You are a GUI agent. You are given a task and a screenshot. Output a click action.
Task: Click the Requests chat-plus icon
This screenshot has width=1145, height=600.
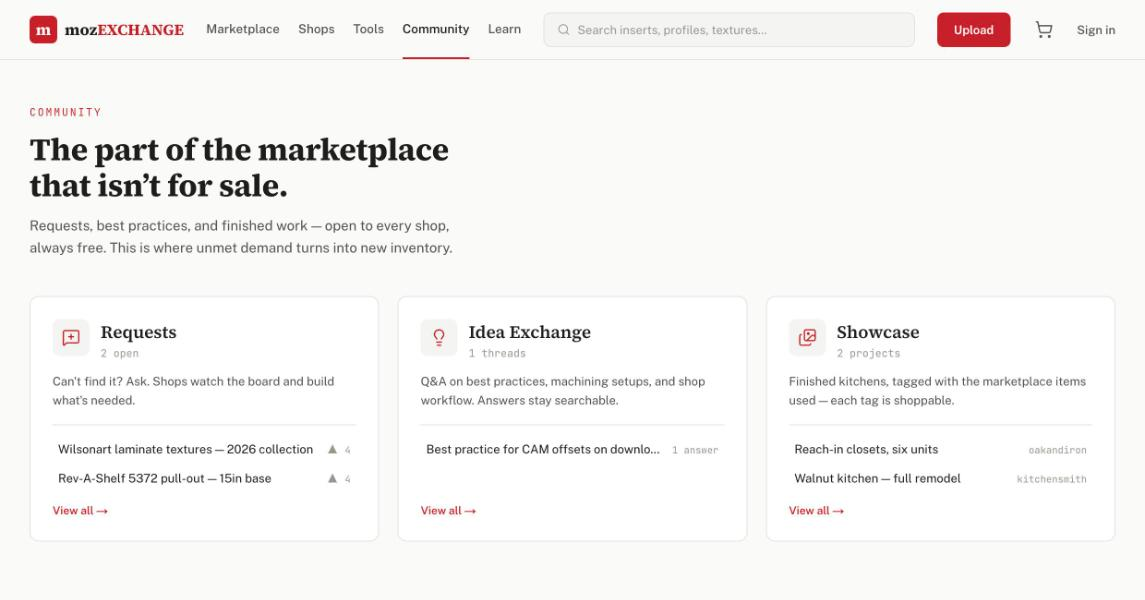[x=71, y=337]
